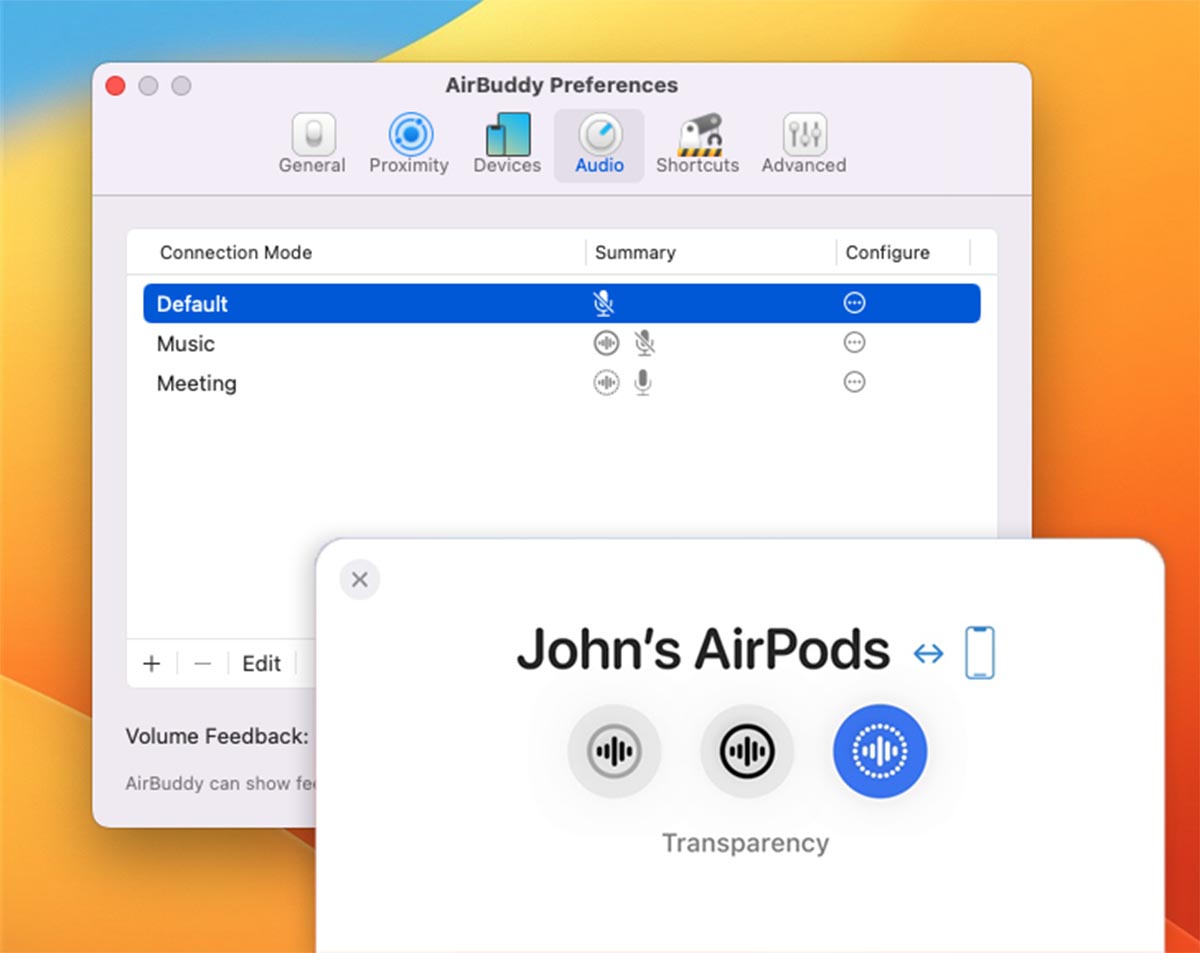Open configure options for Default mode
The image size is (1200, 953).
click(854, 303)
